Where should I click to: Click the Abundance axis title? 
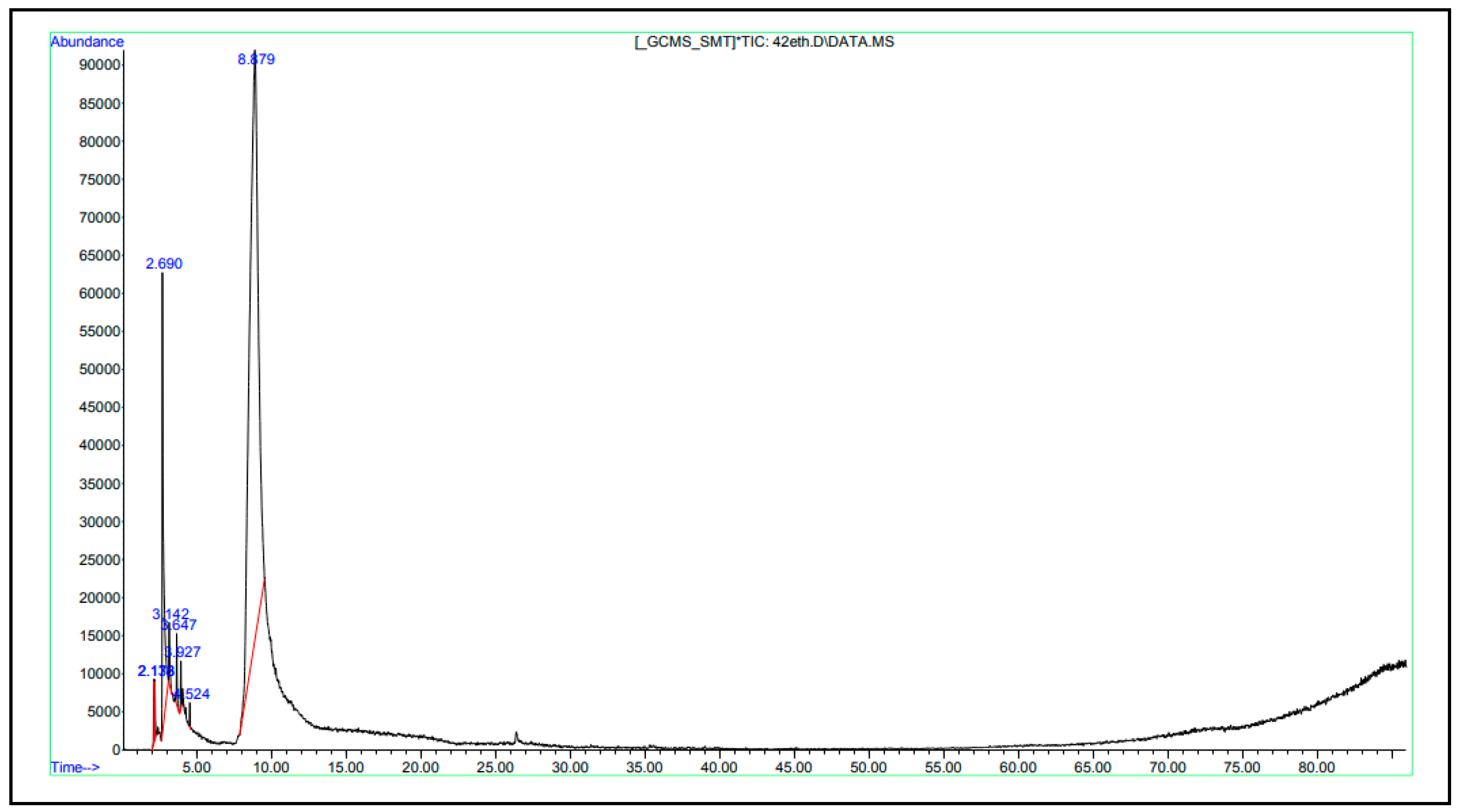[x=87, y=42]
